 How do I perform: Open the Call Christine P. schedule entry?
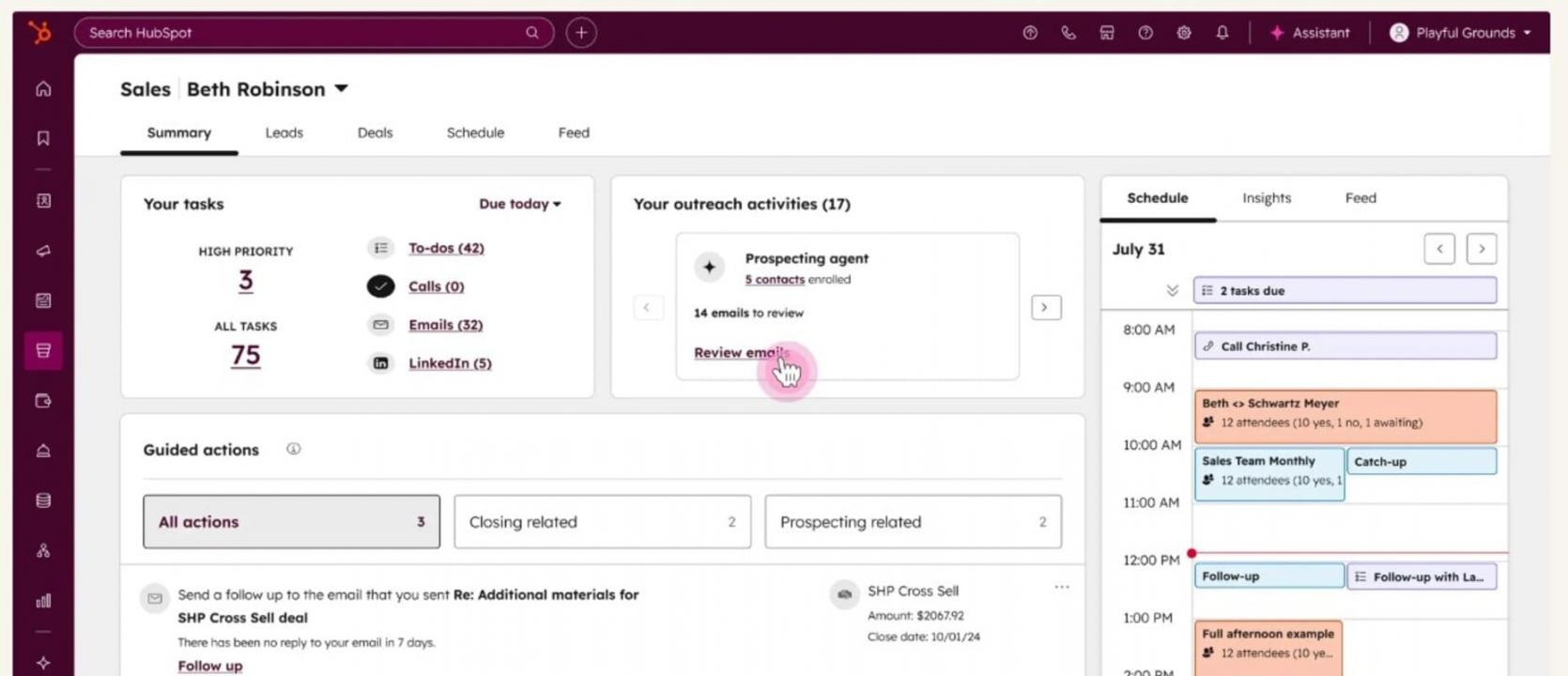click(1345, 346)
